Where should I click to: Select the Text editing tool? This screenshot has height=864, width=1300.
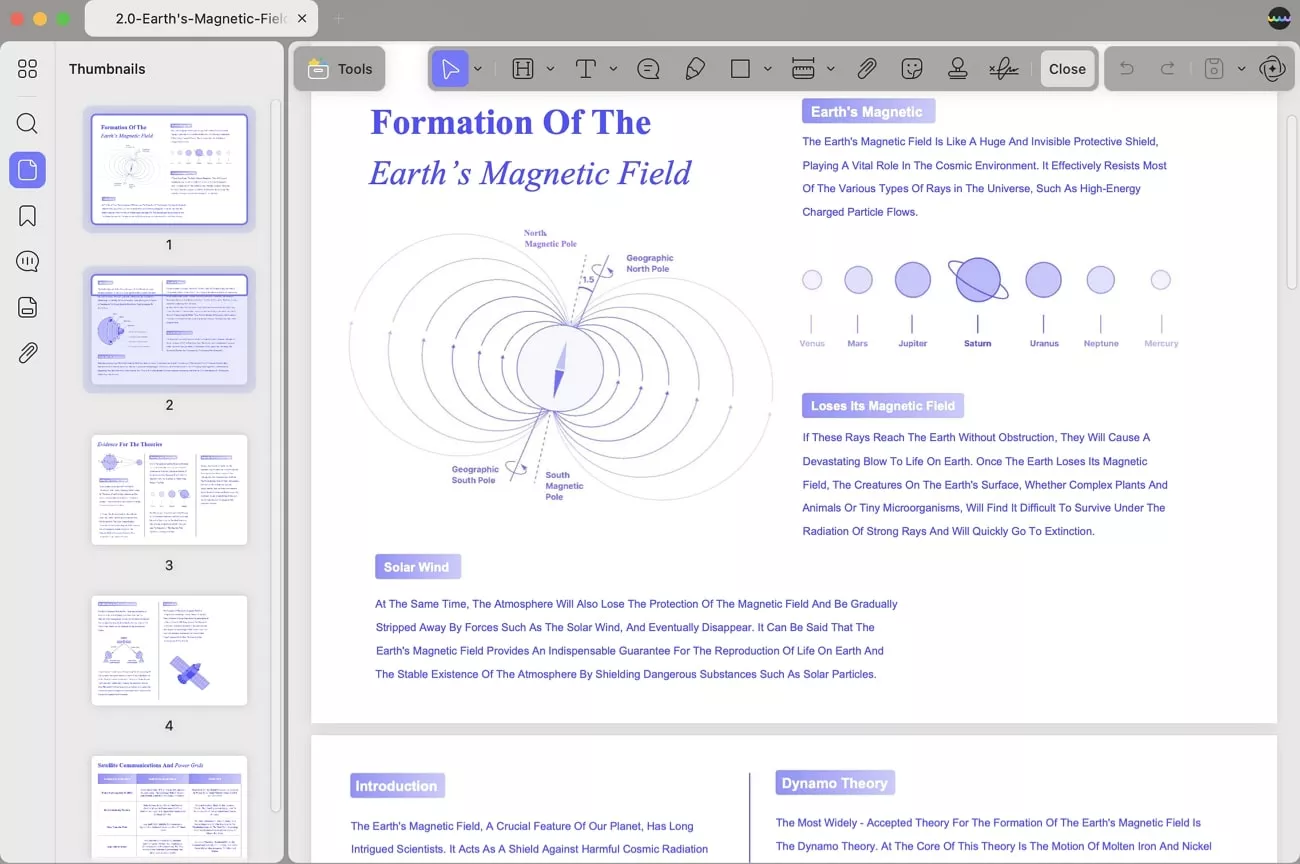(x=585, y=68)
